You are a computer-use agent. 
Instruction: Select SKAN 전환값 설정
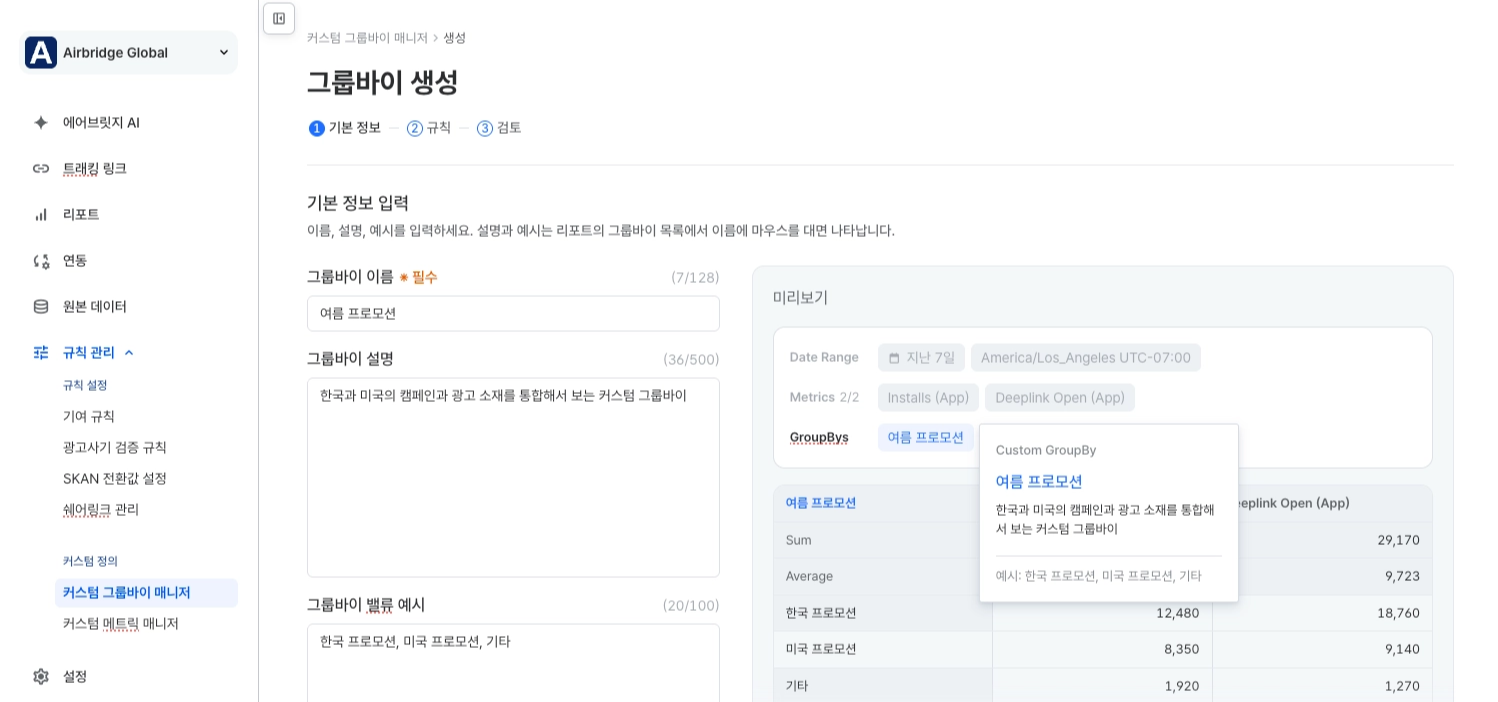[115, 478]
